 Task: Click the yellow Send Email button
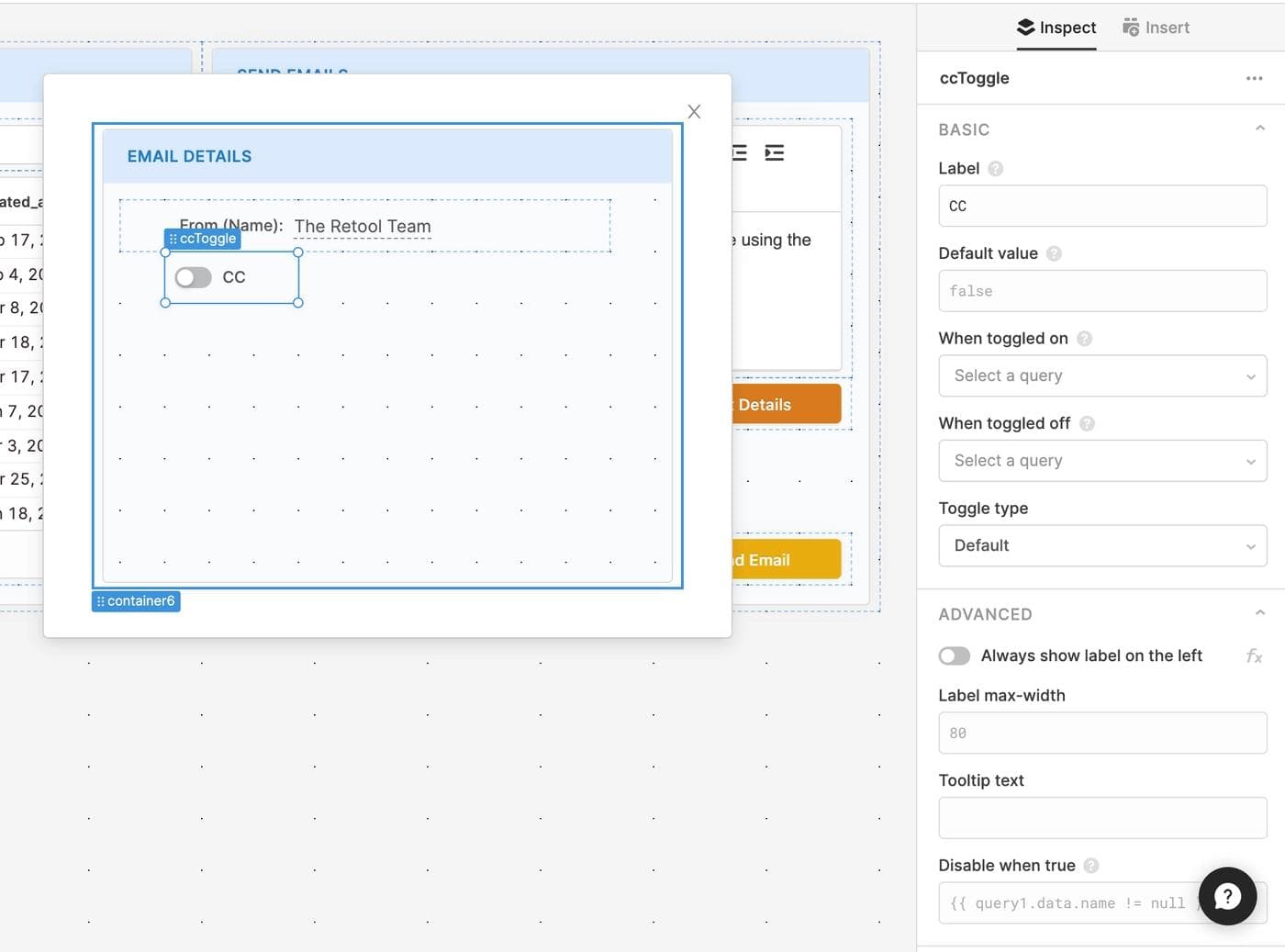coord(787,560)
